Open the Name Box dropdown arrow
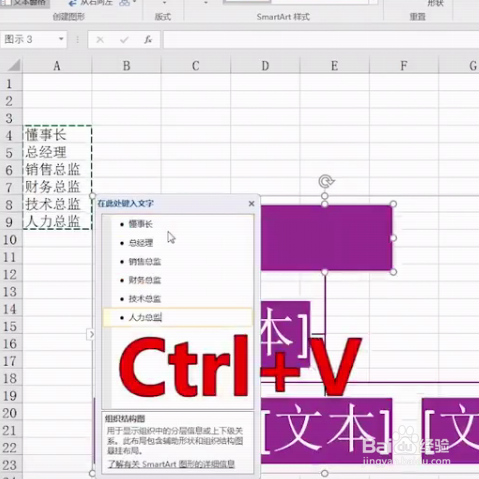Image resolution: width=479 pixels, height=479 pixels. pos(61,39)
